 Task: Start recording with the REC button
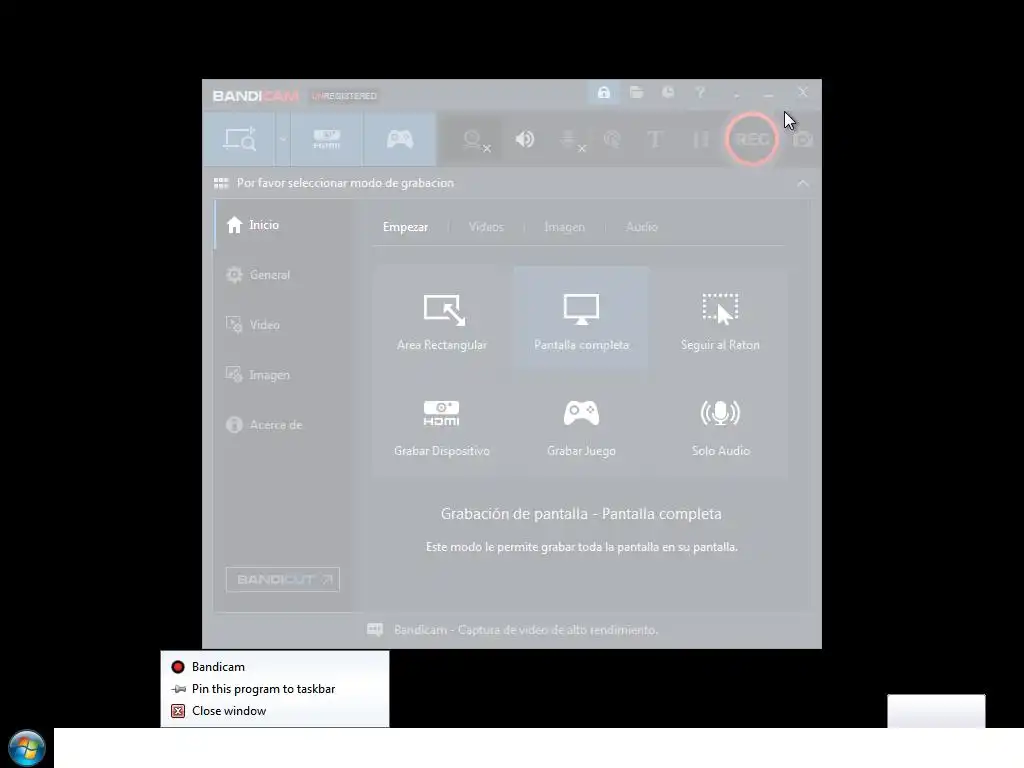752,139
